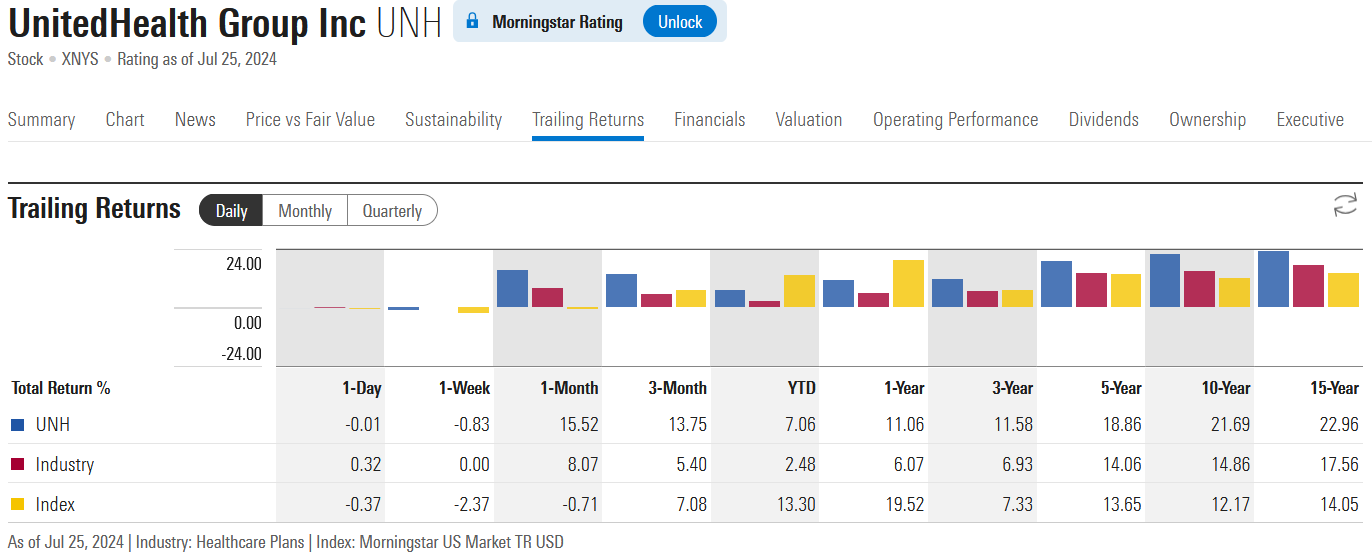Click the red Industry legend swatch
The height and width of the screenshot is (559, 1372).
(17, 465)
